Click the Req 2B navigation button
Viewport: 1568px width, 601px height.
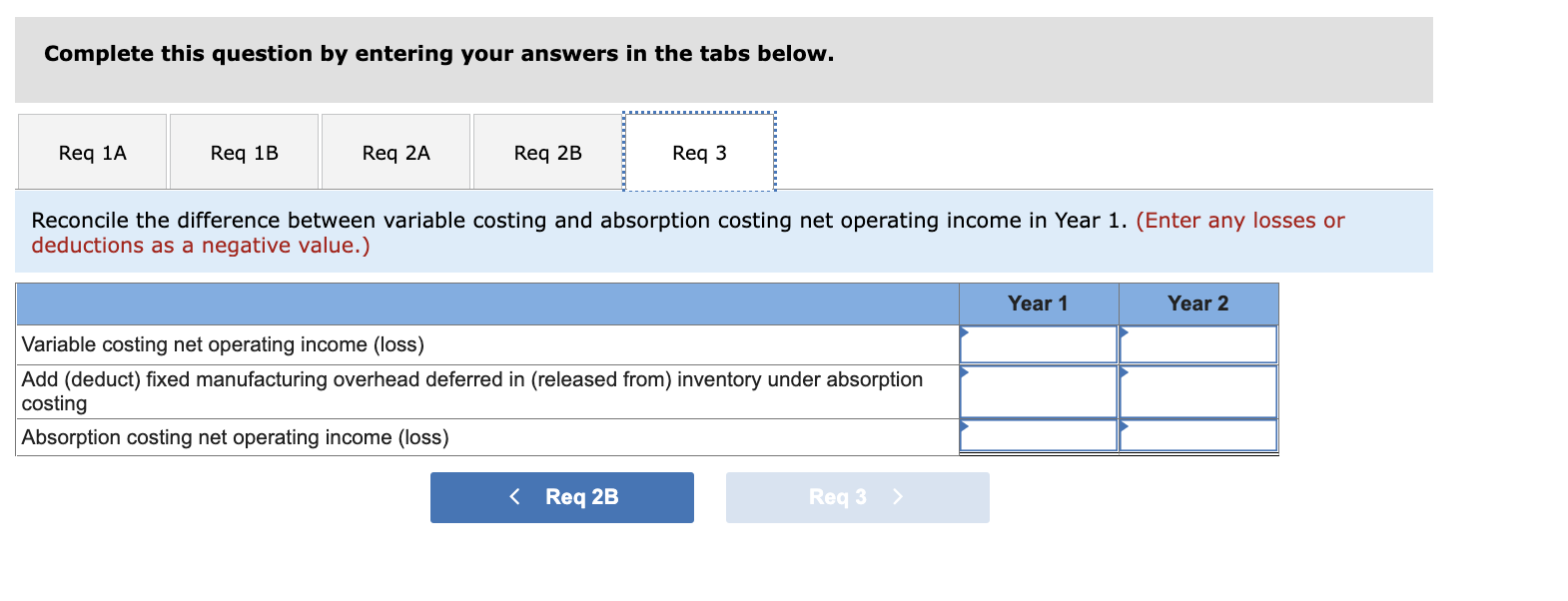point(561,496)
